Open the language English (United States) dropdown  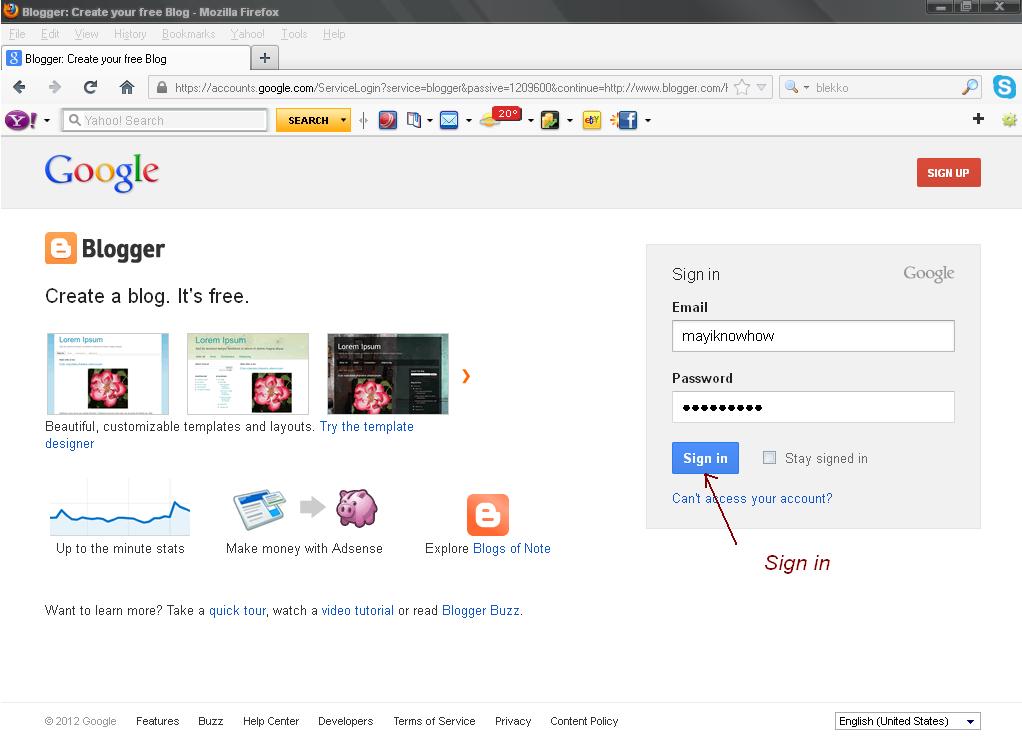tap(907, 721)
